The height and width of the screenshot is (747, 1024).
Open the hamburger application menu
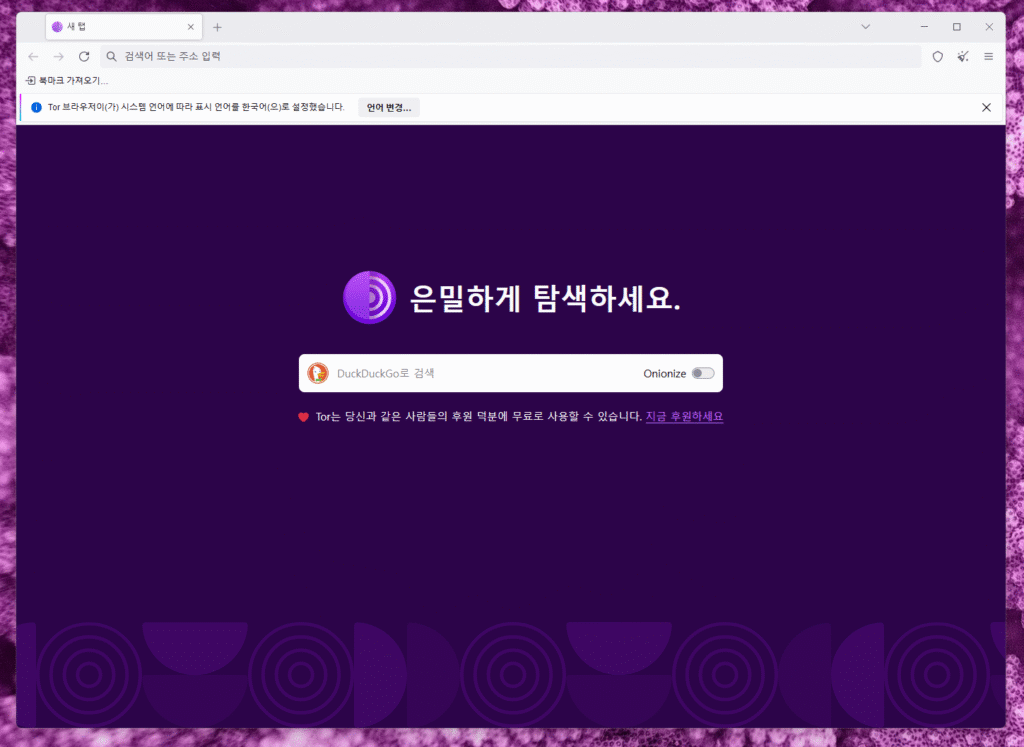coord(989,57)
